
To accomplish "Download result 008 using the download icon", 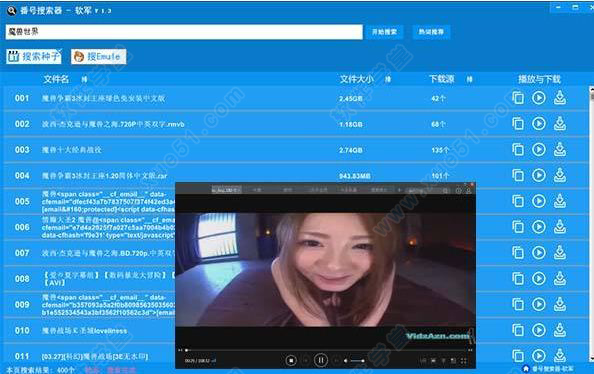I will click(560, 278).
